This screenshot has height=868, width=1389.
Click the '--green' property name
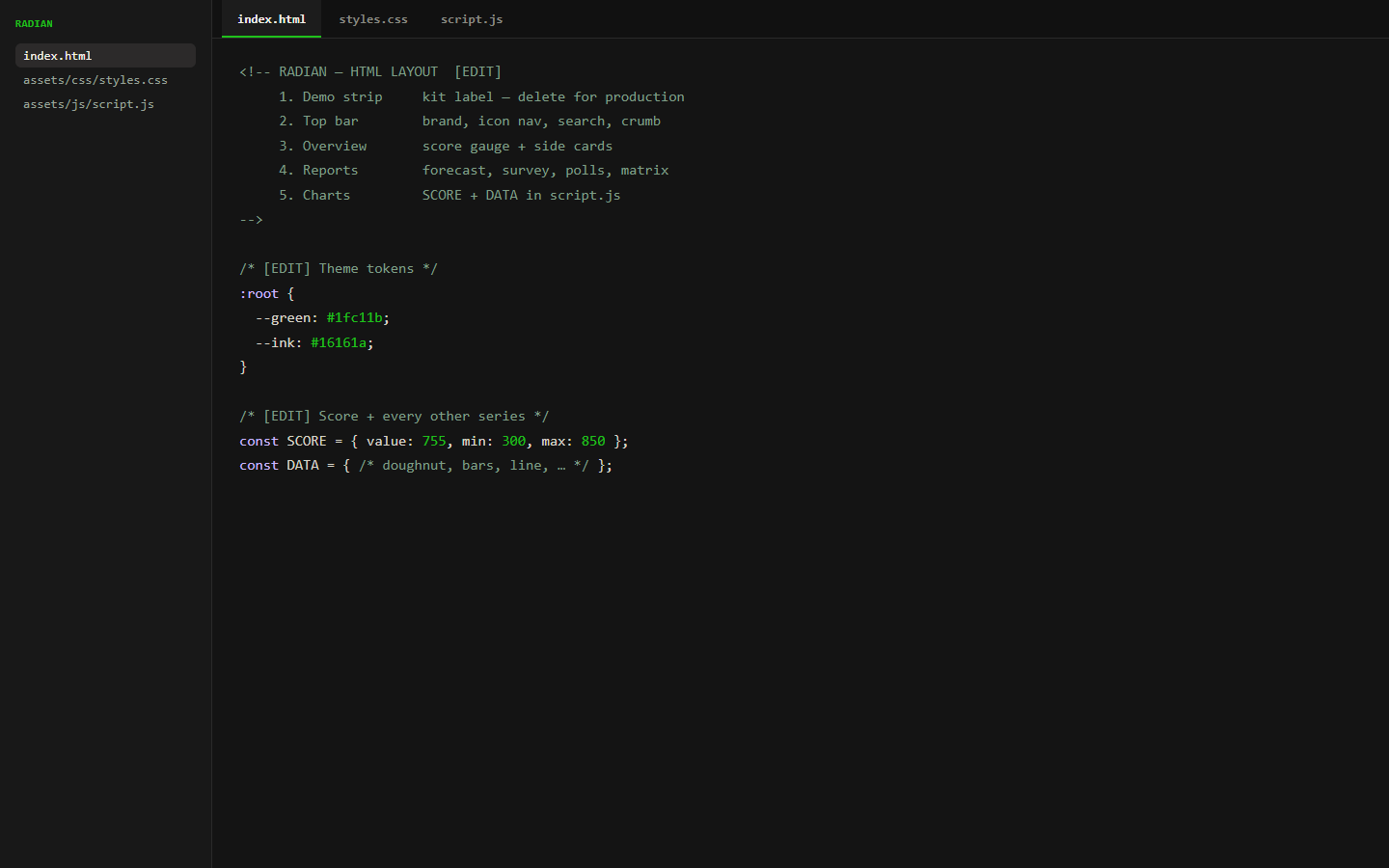tap(283, 317)
